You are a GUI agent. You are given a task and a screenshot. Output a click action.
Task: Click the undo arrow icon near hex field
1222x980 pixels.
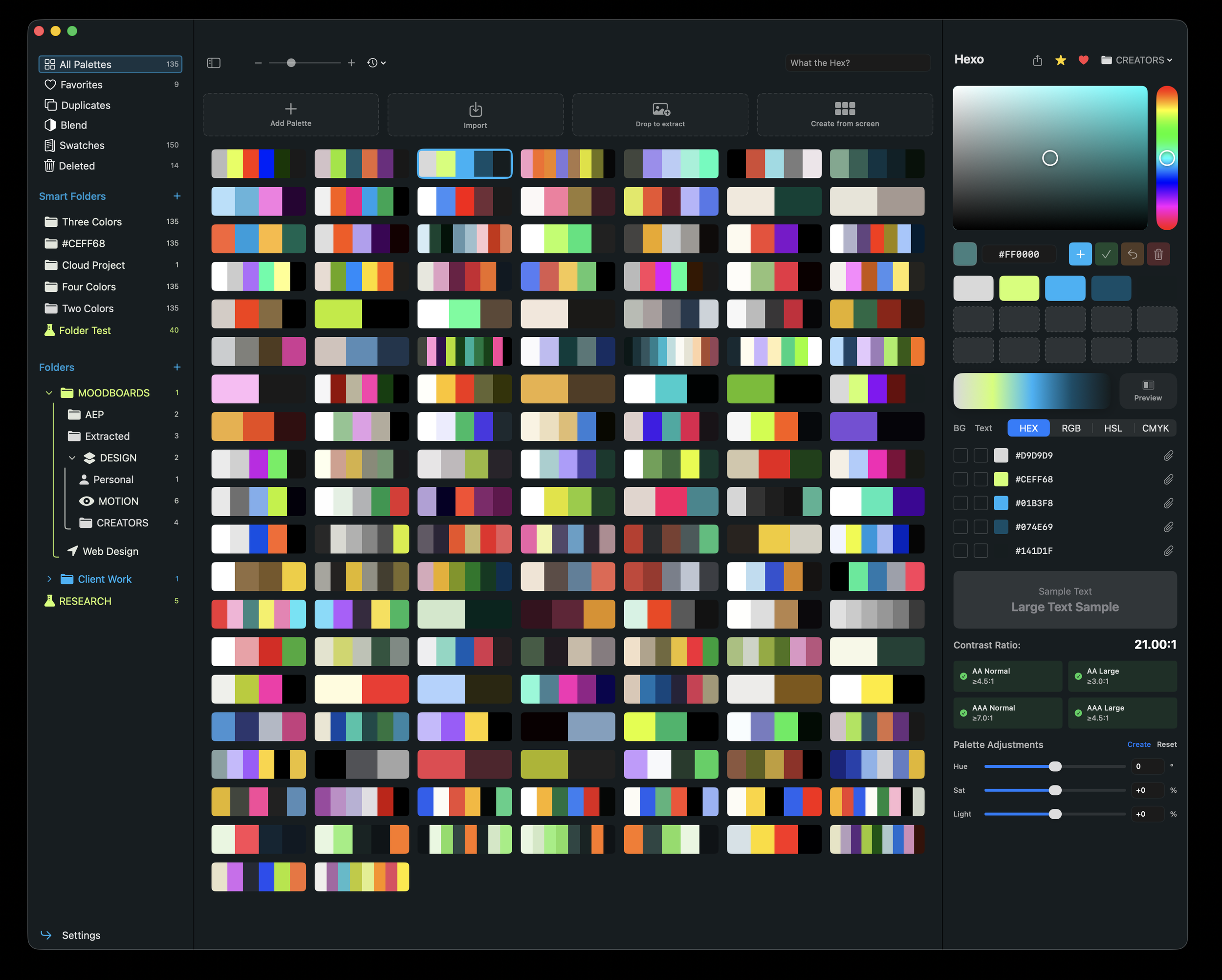[1132, 255]
